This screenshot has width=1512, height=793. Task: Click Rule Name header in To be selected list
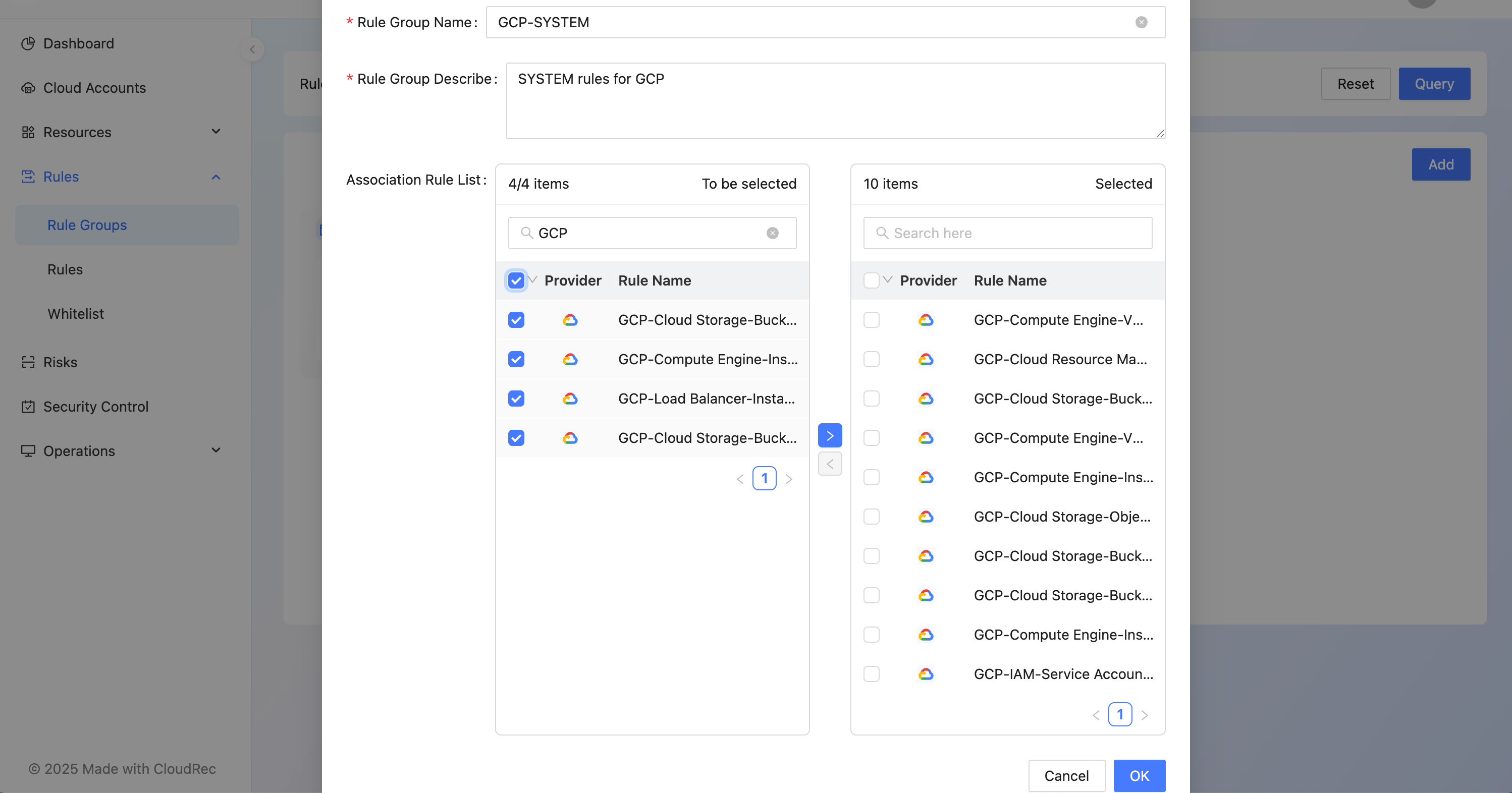(655, 280)
